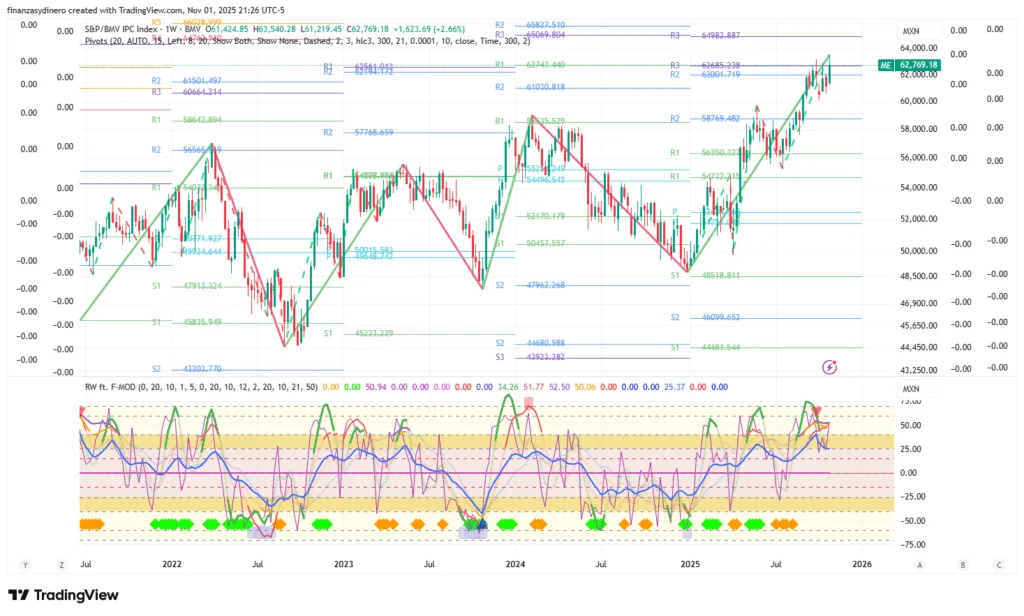This screenshot has width=1024, height=616.
Task: Toggle the A scale button
Action: point(919,565)
